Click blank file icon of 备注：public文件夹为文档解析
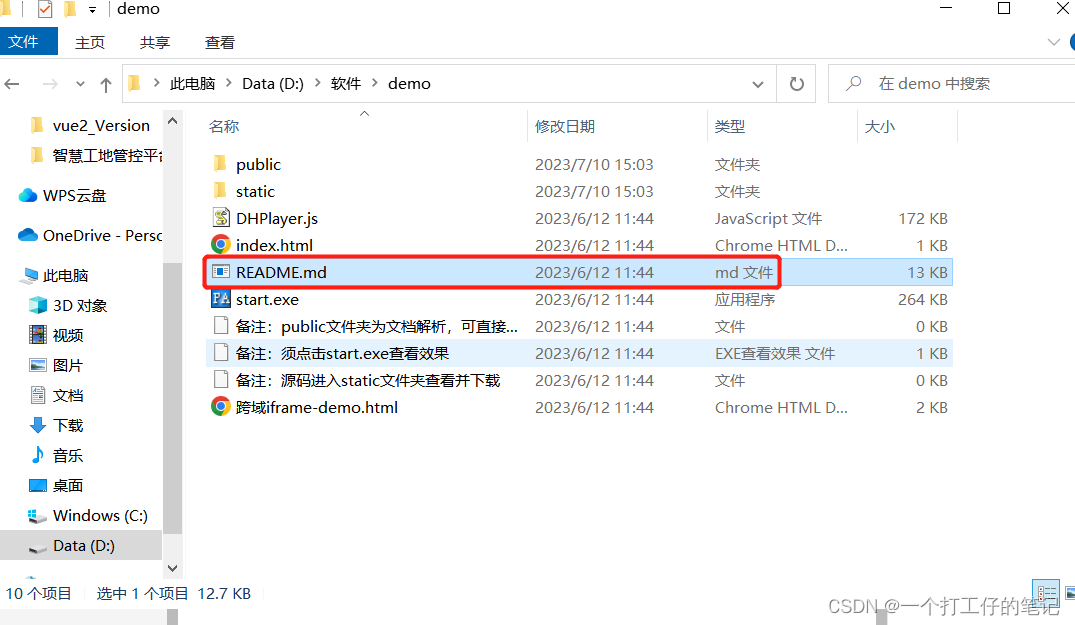 click(220, 326)
